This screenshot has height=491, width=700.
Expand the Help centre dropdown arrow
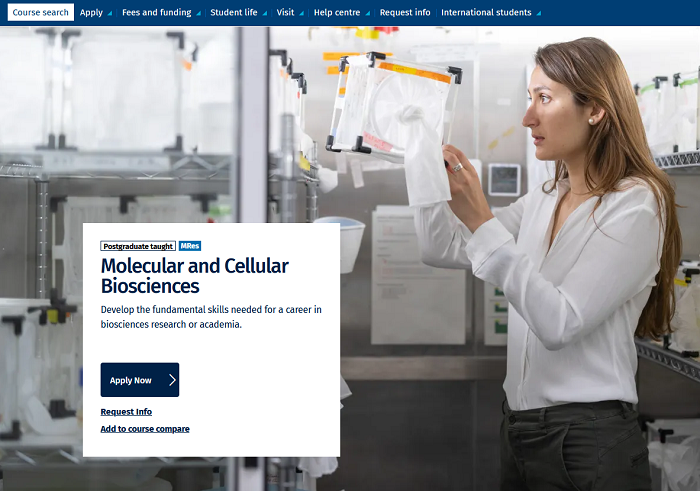367,13
